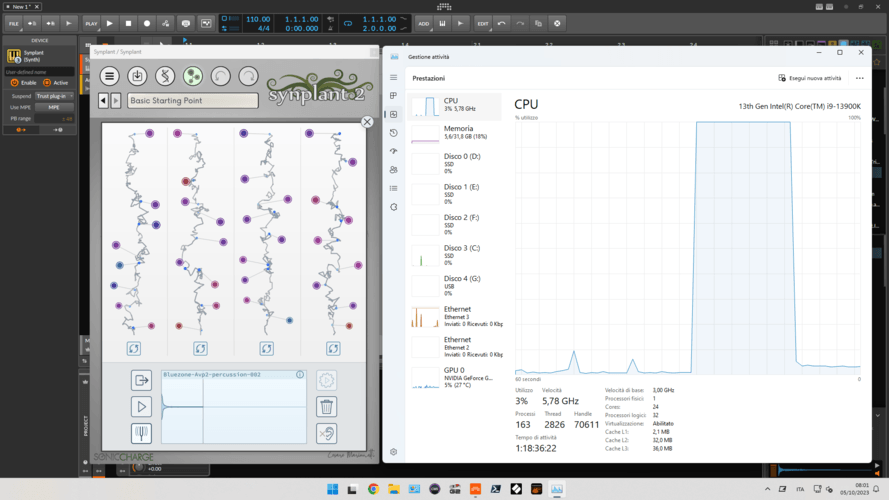
Task: Toggle device Enable power button
Action: [x=15, y=83]
